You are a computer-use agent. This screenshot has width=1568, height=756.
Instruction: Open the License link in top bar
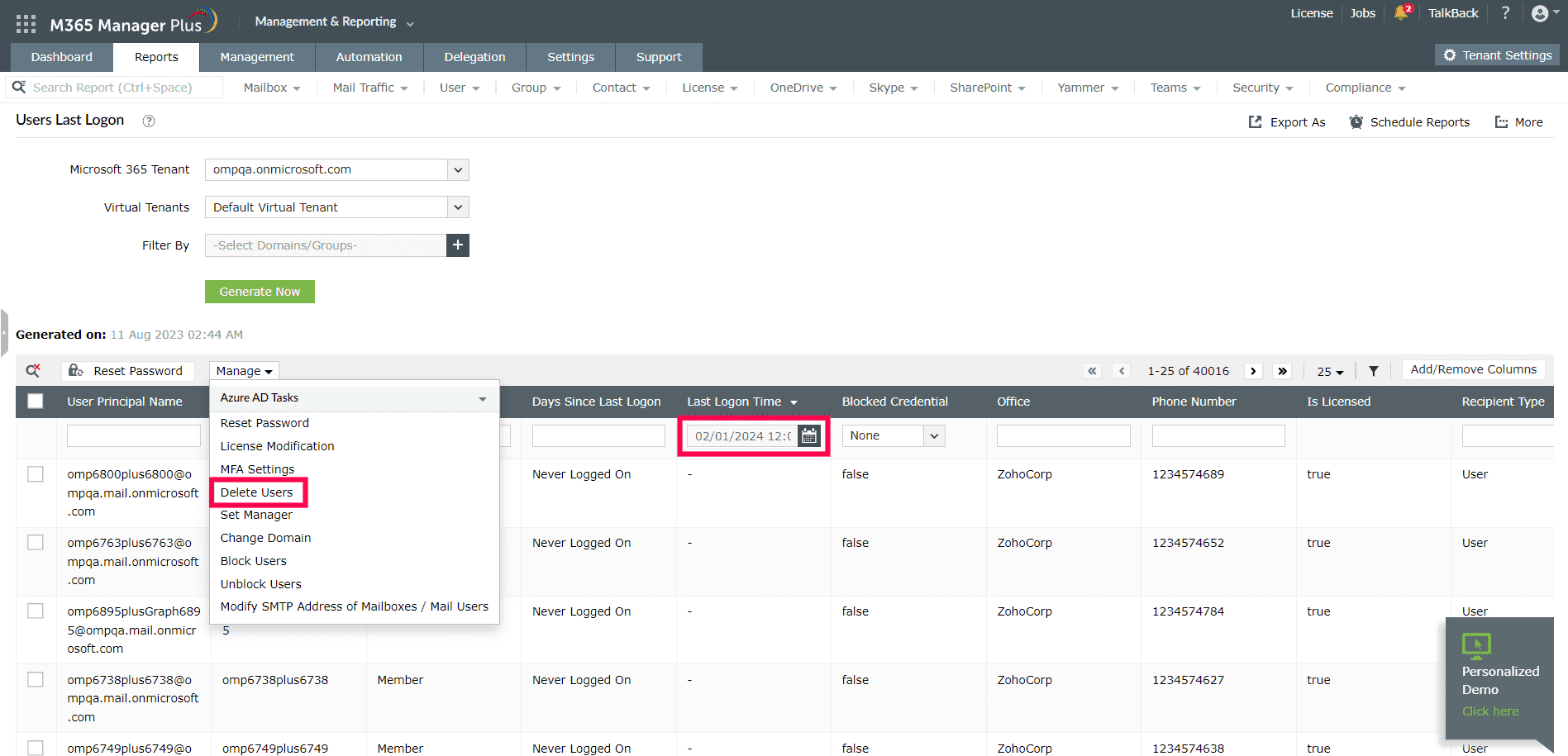1312,13
